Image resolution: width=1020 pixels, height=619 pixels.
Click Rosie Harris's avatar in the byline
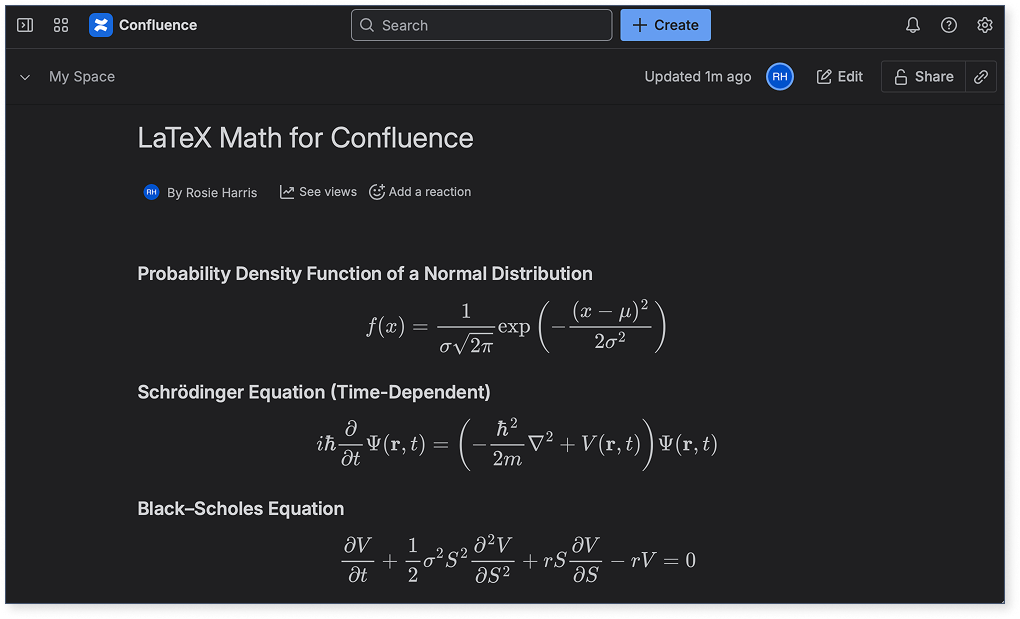tap(151, 191)
